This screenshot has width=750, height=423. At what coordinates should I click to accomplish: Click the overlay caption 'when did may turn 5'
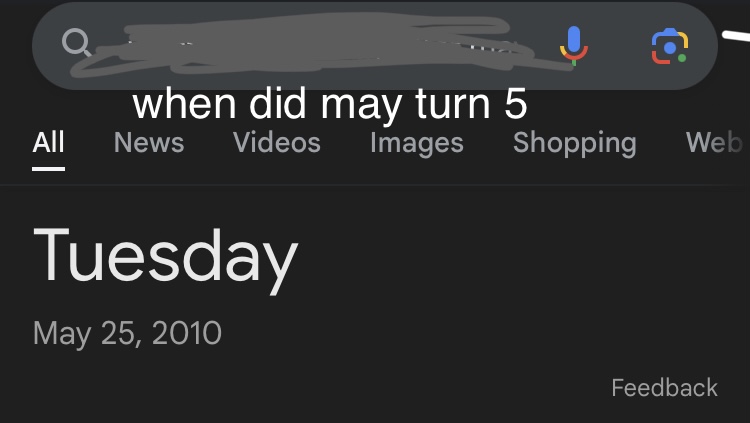[x=330, y=104]
